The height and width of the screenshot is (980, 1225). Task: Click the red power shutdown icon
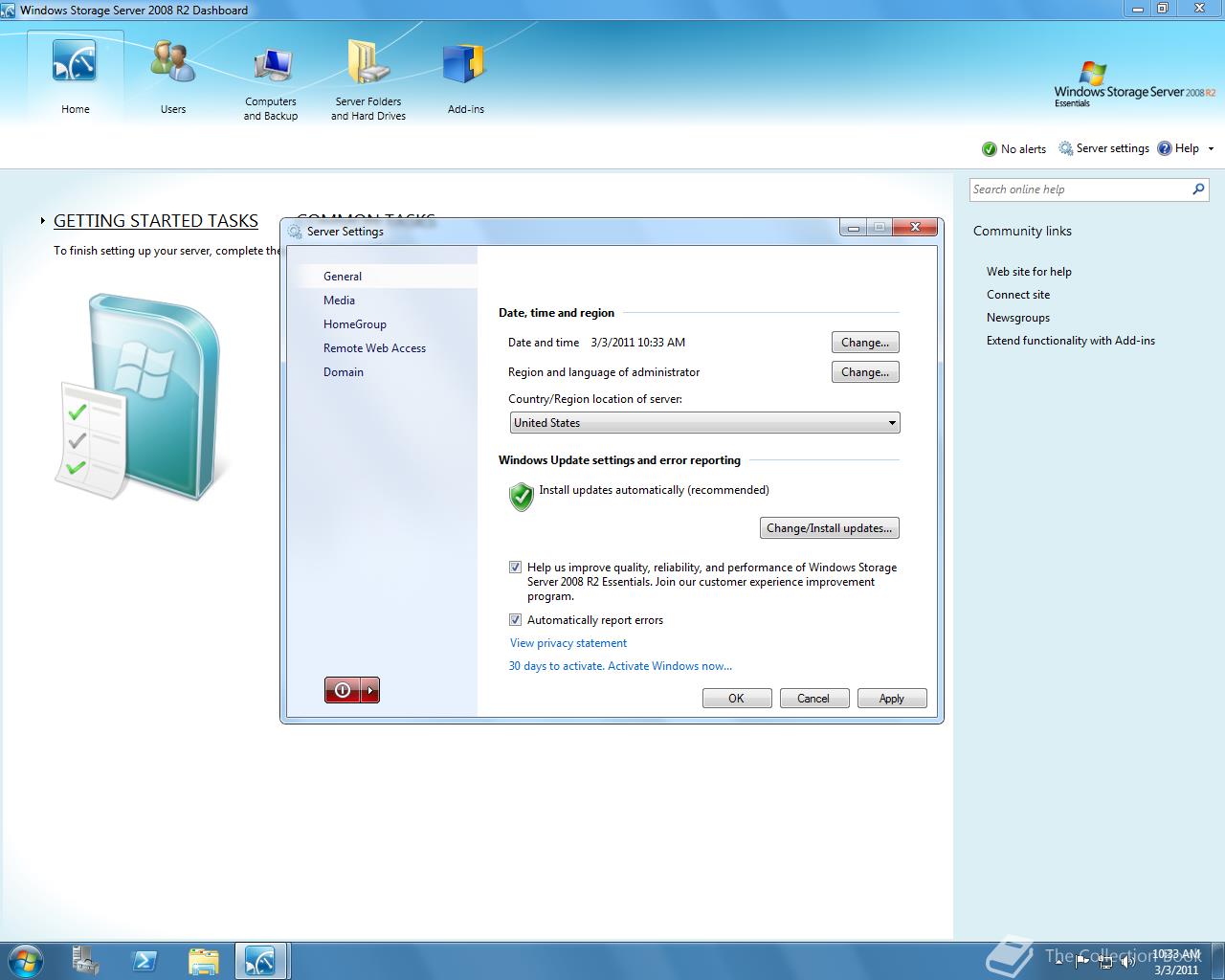[x=344, y=690]
